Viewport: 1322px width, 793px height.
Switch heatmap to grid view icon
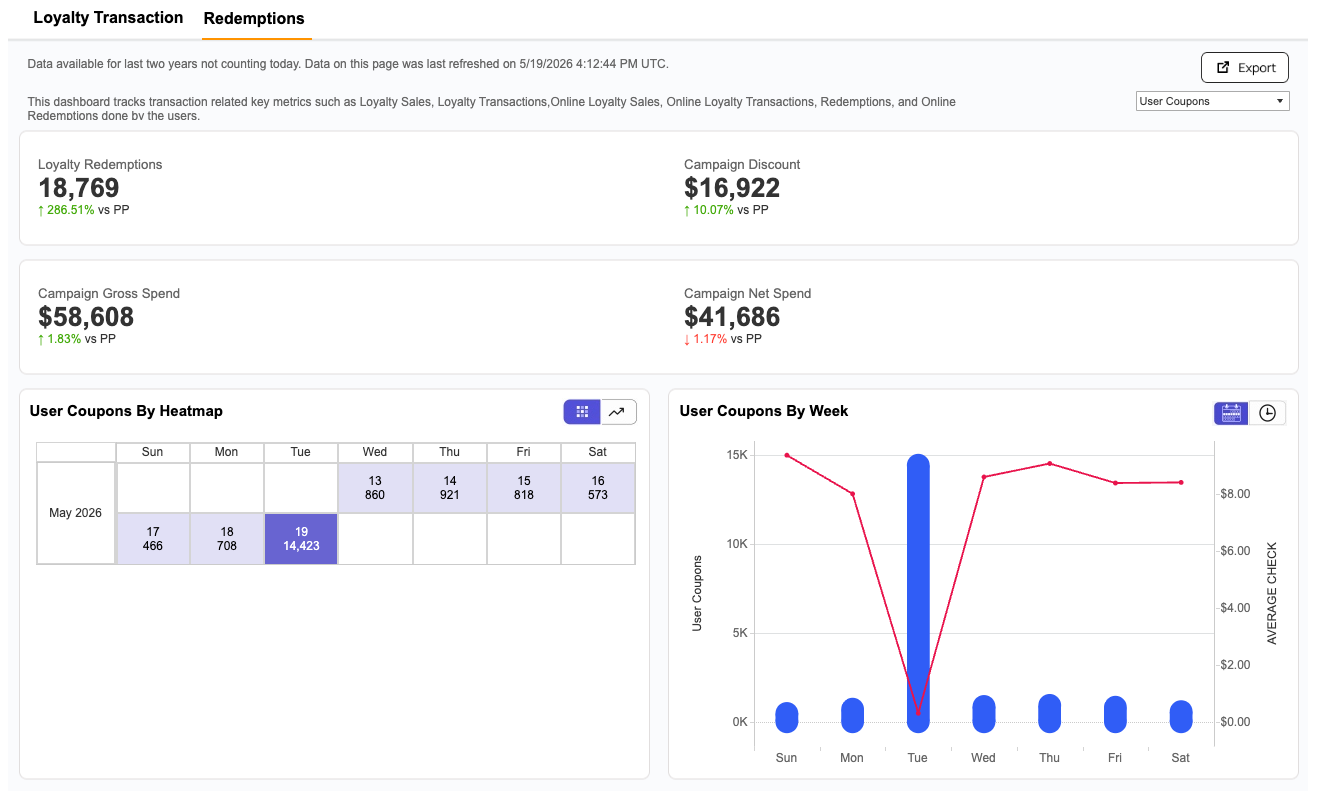pos(582,411)
